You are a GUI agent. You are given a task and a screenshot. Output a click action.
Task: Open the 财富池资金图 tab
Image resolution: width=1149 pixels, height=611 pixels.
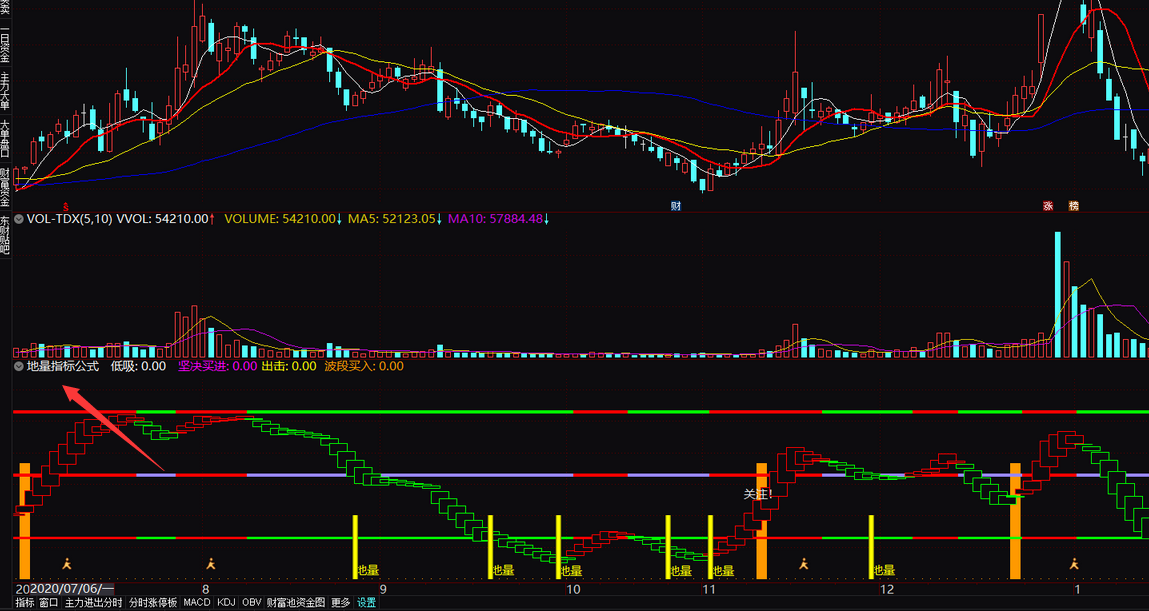[x=296, y=603]
